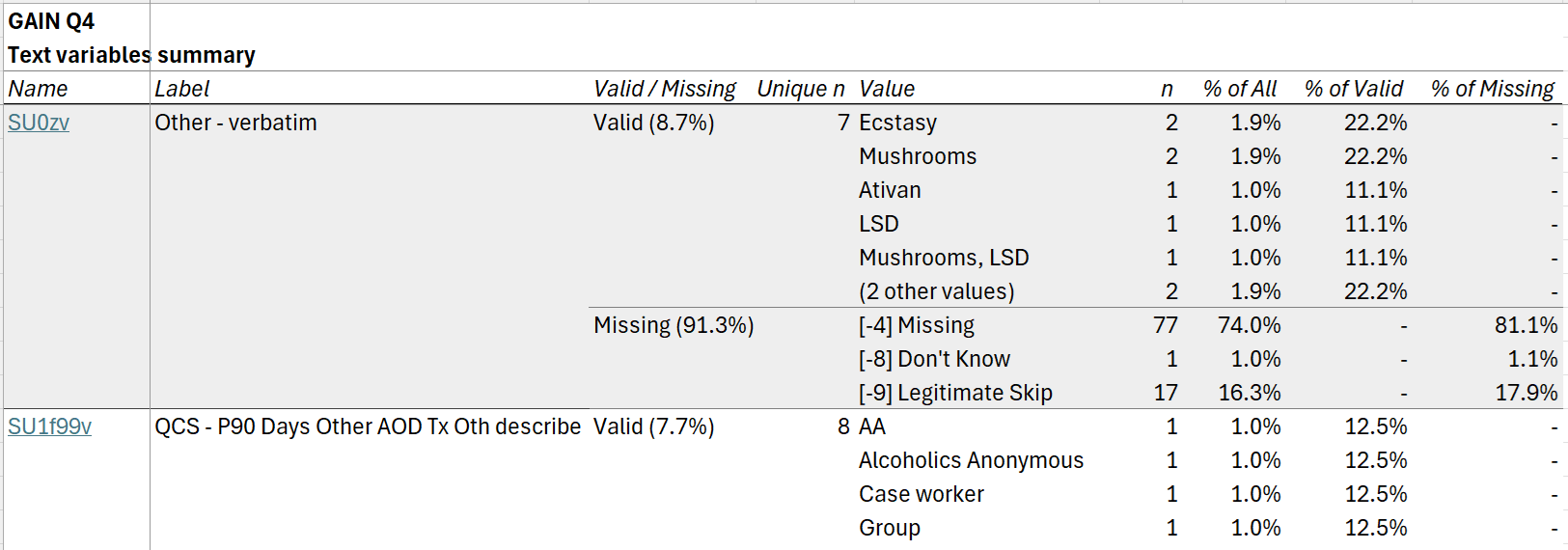This screenshot has width=1568, height=550.
Task: Select the Missing (91.3%) cell
Action: pos(673,325)
